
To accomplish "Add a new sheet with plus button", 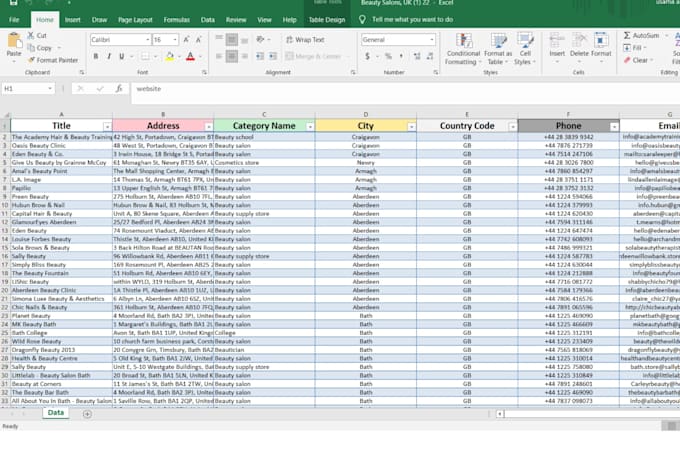I will coord(87,414).
